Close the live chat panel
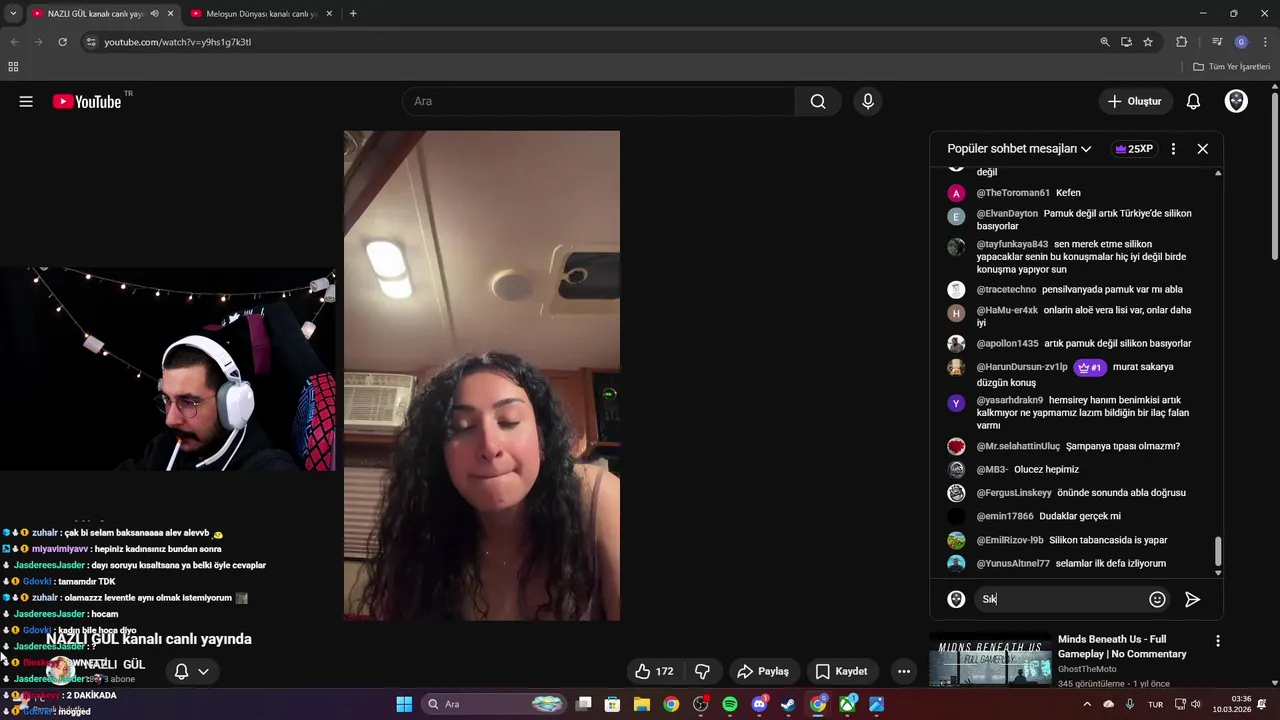The width and height of the screenshot is (1280, 720). coord(1202,148)
